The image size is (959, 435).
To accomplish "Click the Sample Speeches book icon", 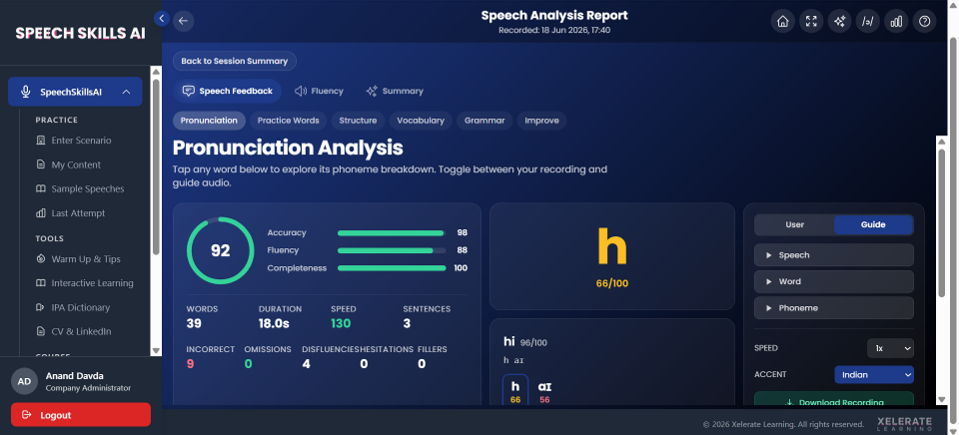I will (41, 188).
